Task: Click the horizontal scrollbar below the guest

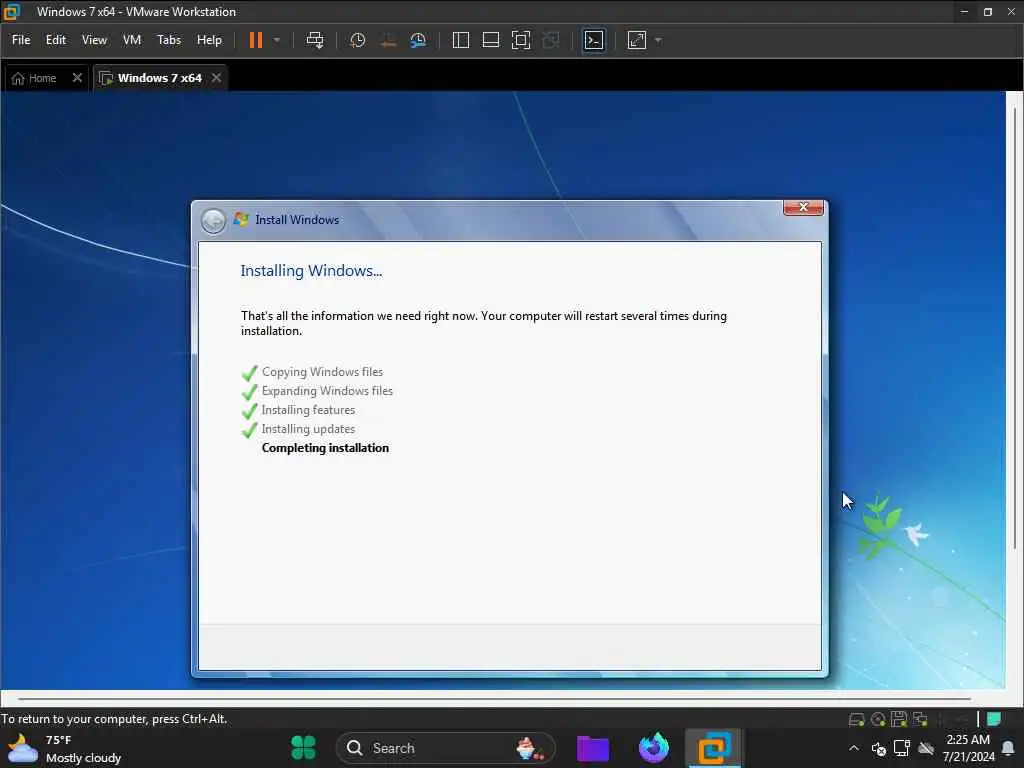Action: pos(494,698)
